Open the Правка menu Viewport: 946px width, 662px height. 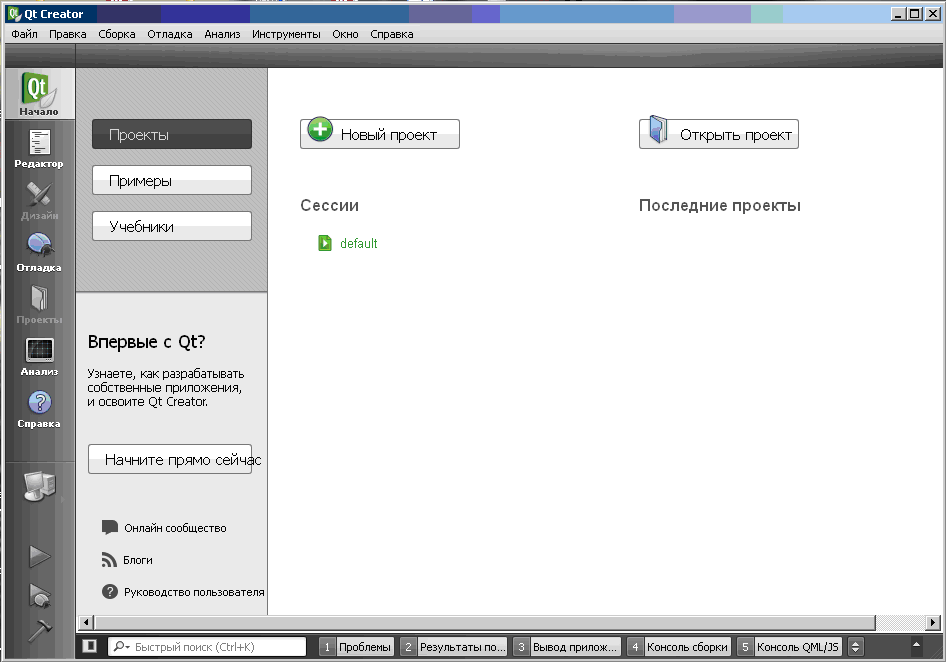68,34
